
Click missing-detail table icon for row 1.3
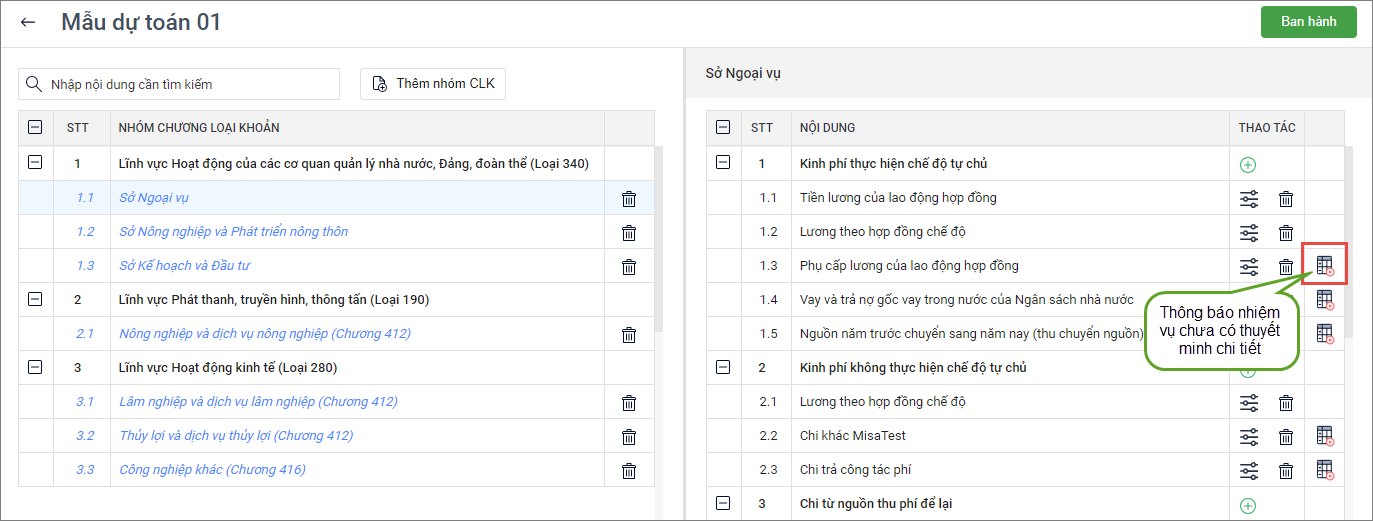[x=1325, y=266]
